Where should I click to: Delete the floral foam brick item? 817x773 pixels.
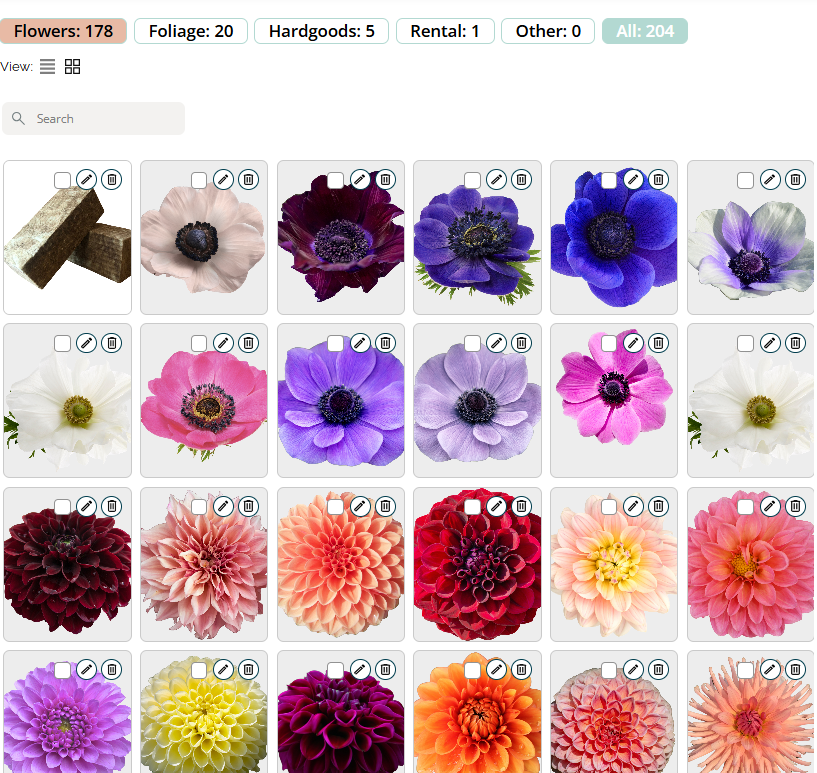pyautogui.click(x=112, y=179)
